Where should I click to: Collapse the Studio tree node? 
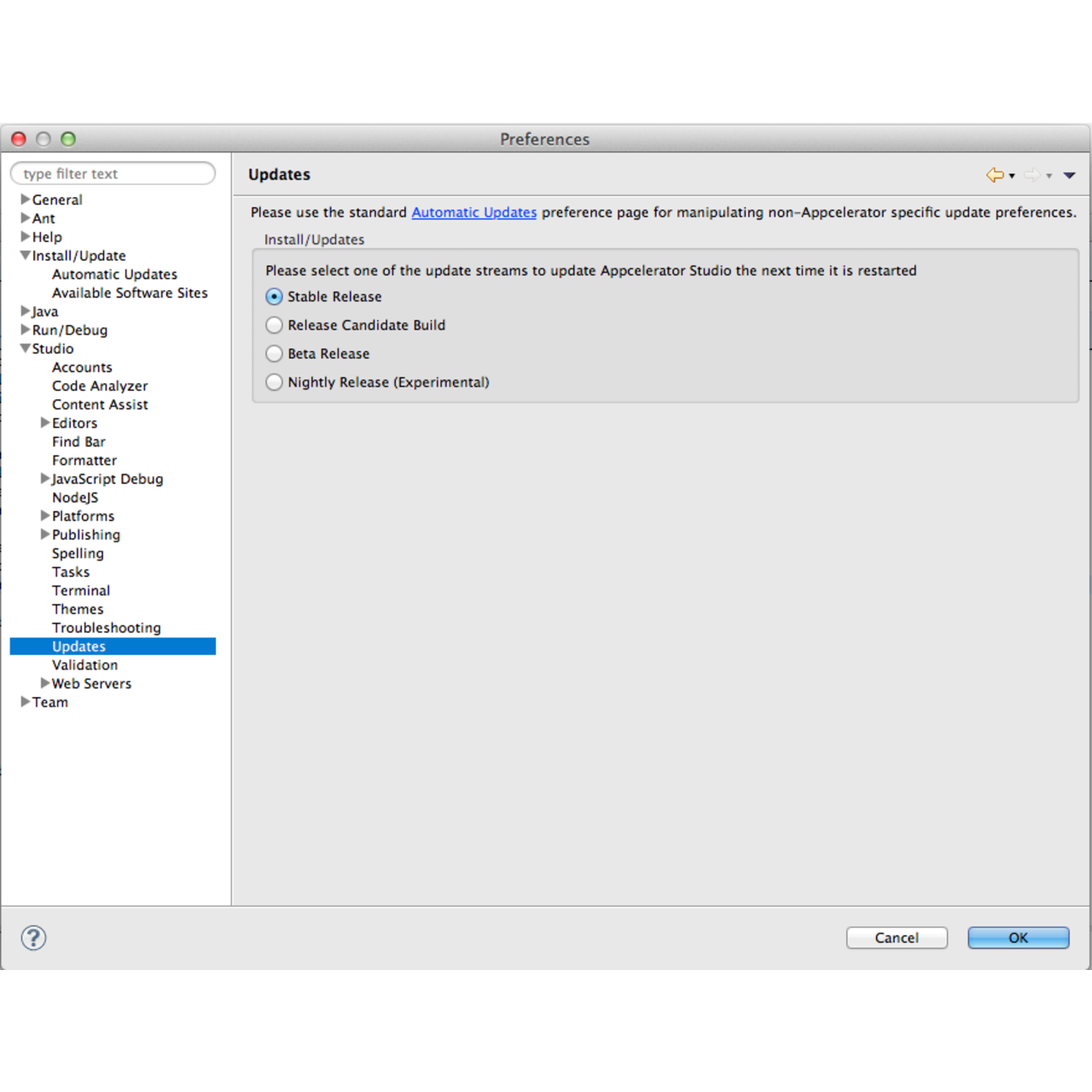click(25, 348)
